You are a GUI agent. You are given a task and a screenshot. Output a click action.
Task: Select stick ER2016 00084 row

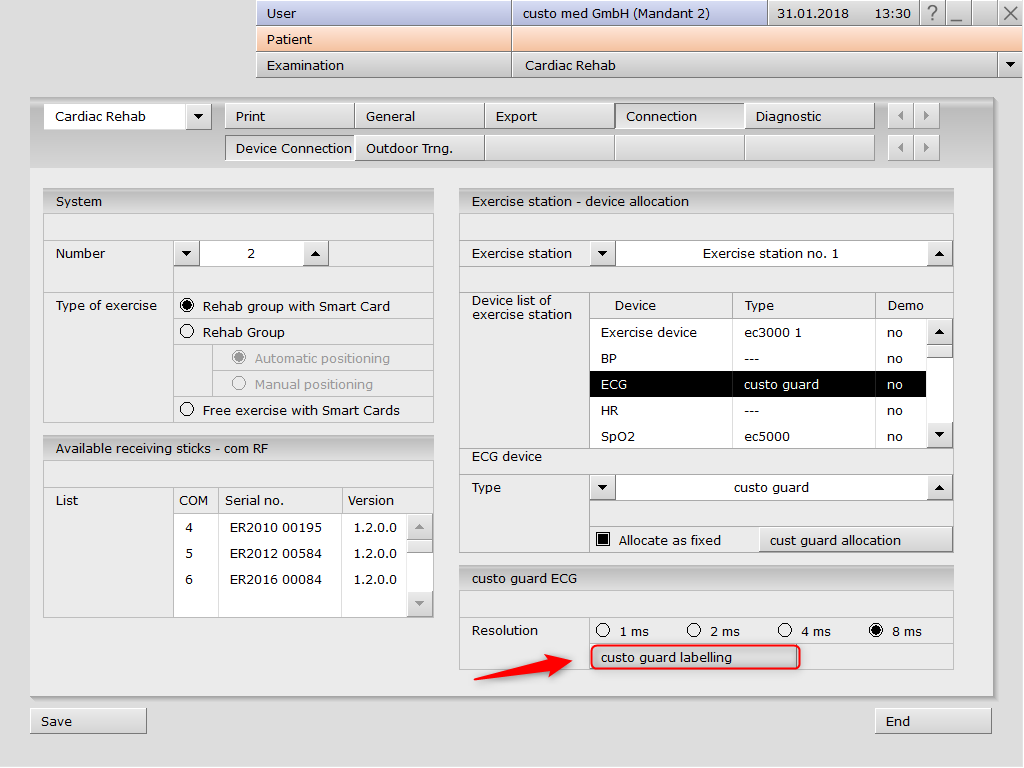click(x=290, y=579)
